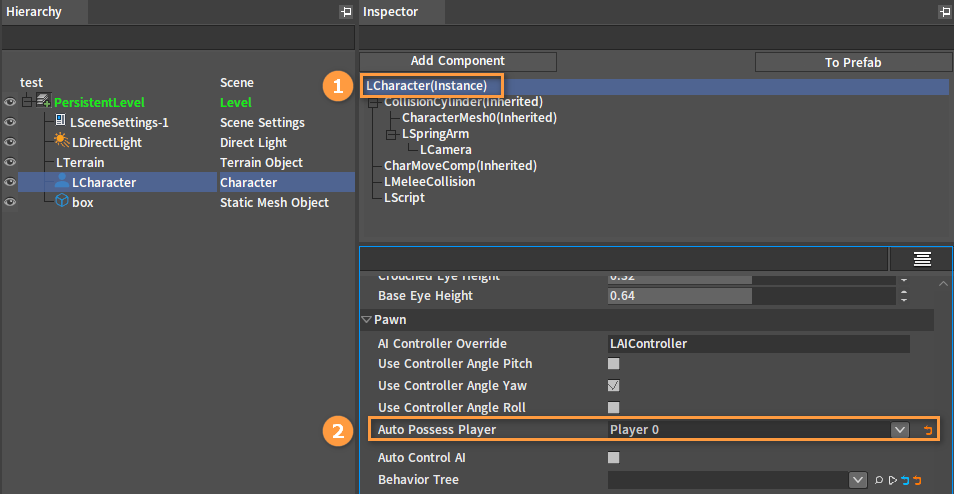954x494 pixels.
Task: Pin the Inspector panel
Action: pos(946,12)
